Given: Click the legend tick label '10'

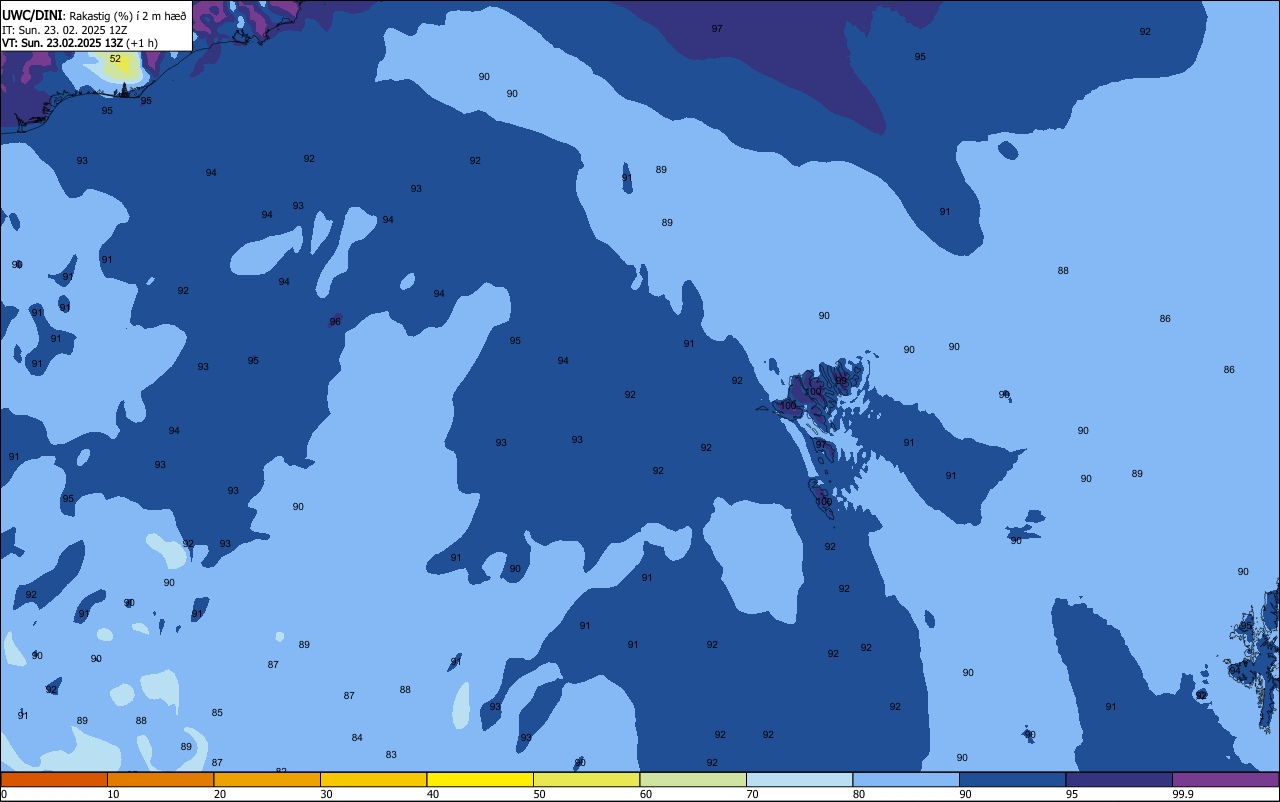Looking at the screenshot, I should pos(114,794).
